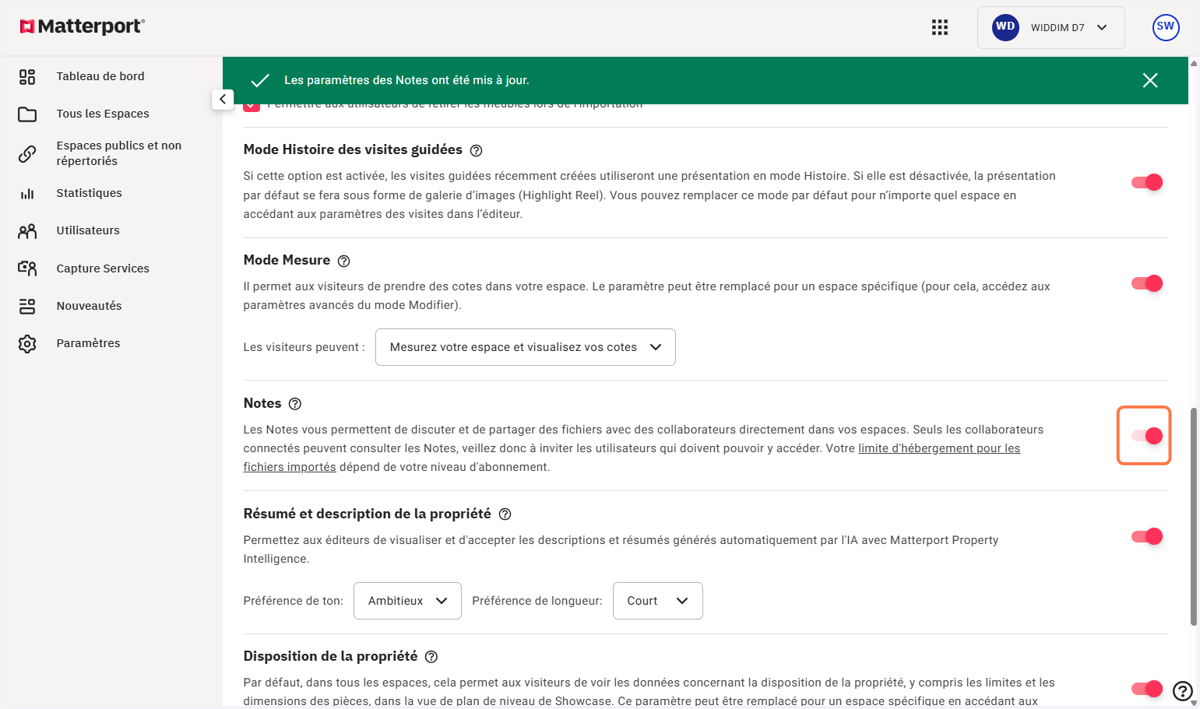Open the visitors measurement permission dropdown
The height and width of the screenshot is (709, 1200).
tap(525, 347)
